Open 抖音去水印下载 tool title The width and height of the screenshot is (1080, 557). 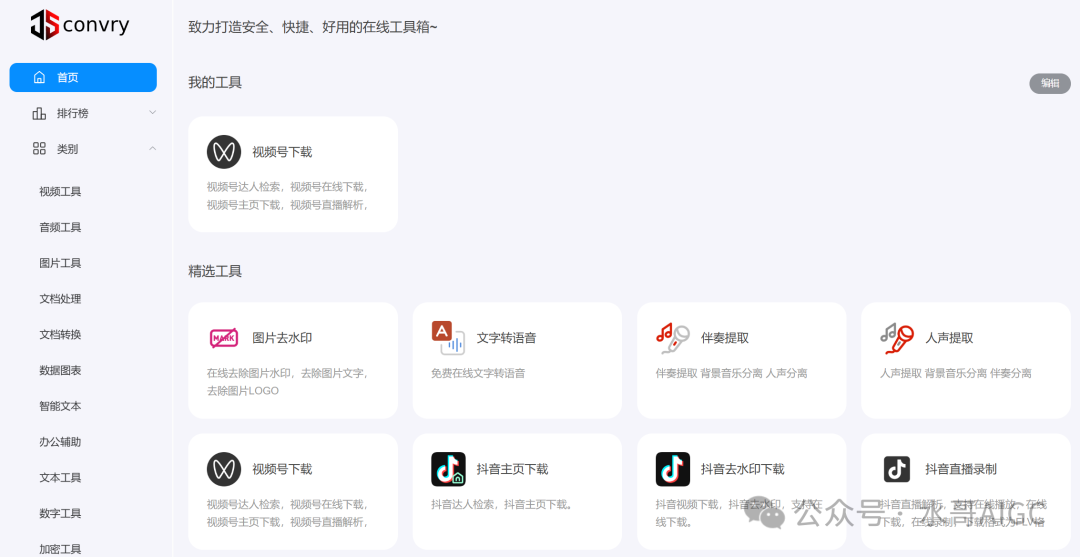(x=743, y=469)
